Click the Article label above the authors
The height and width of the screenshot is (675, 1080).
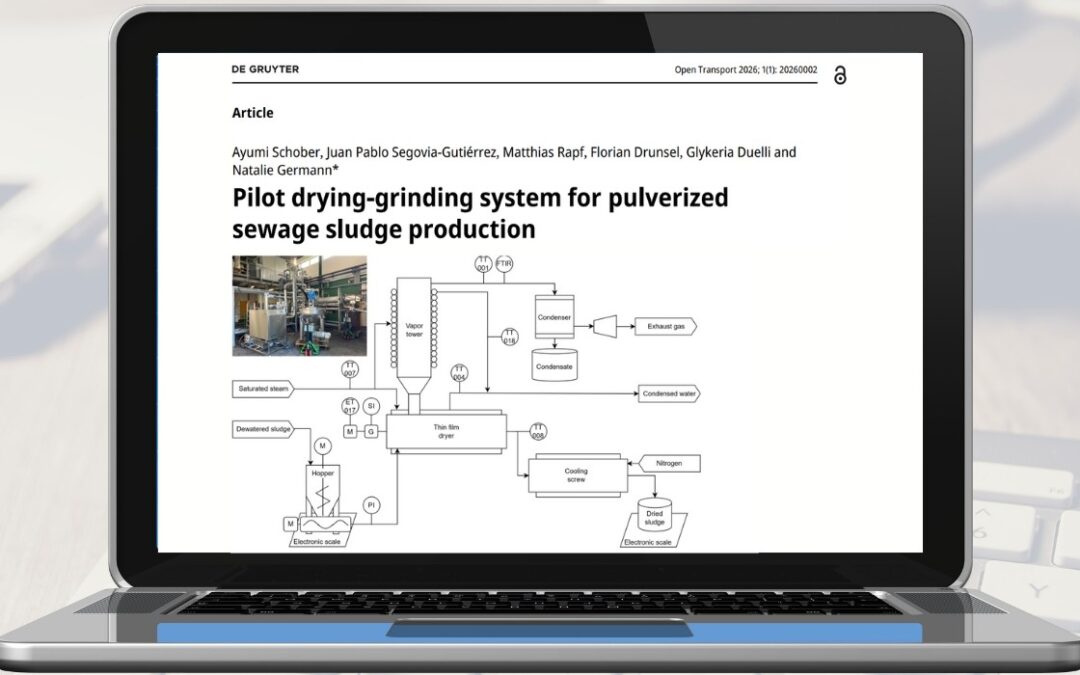pos(254,112)
